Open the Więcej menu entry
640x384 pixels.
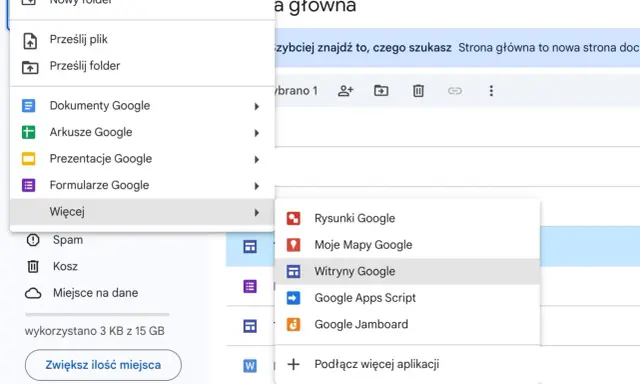142,212
